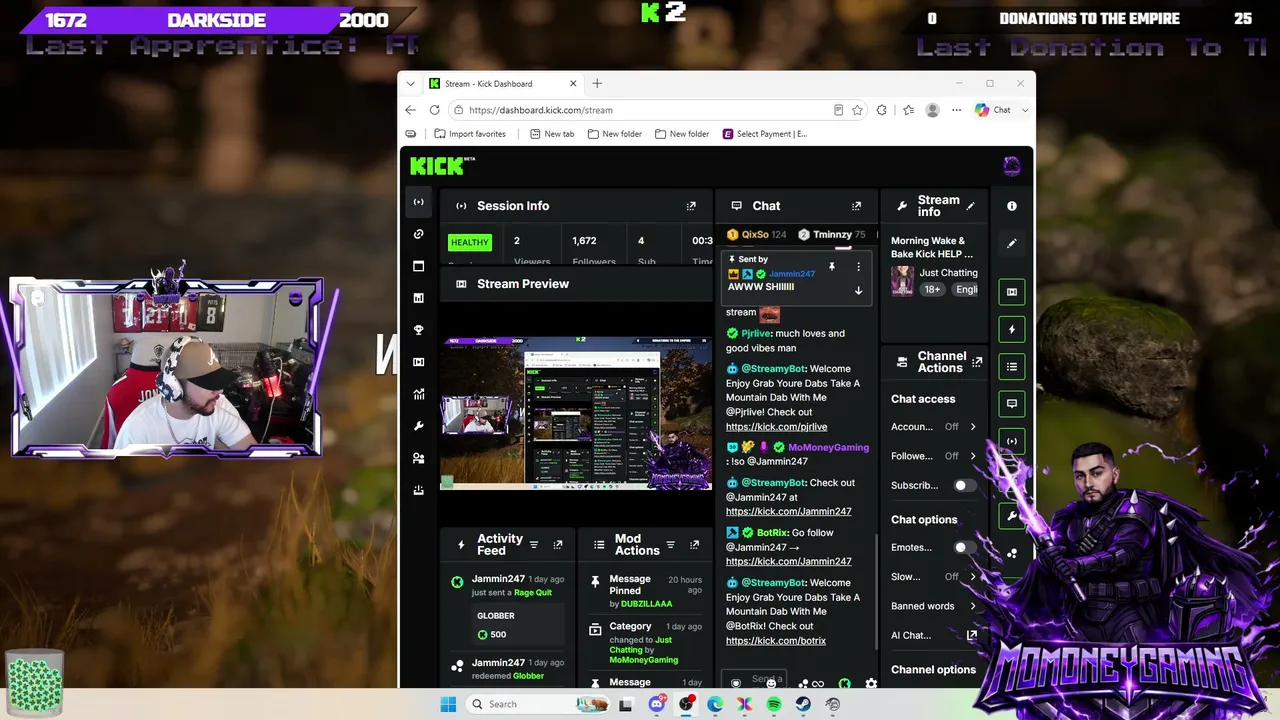Open a new browser tab
Image resolution: width=1280 pixels, height=720 pixels.
click(x=597, y=84)
